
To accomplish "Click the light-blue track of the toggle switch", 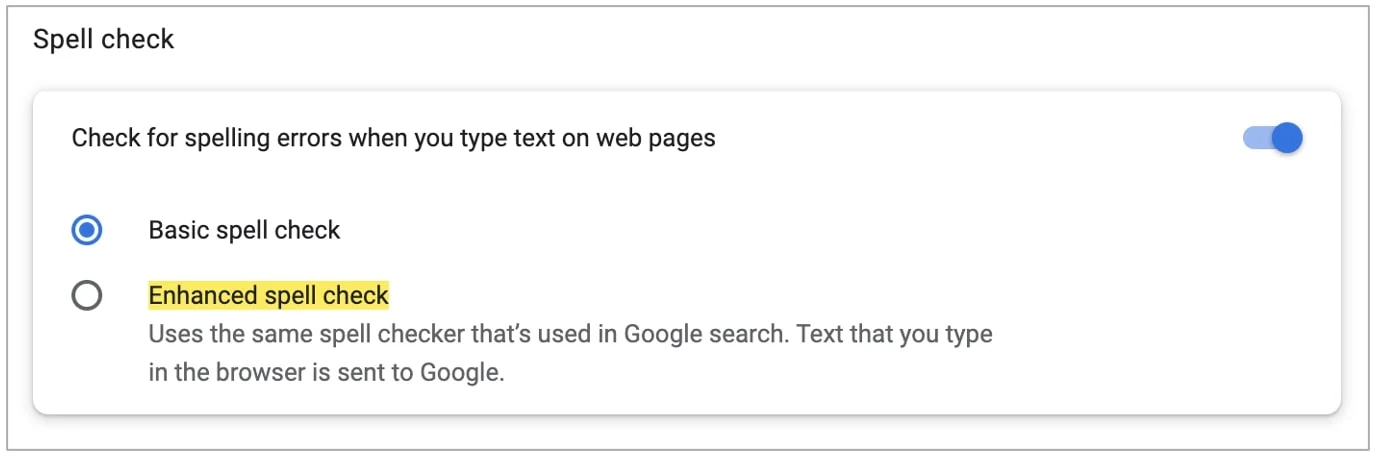I will click(x=1257, y=138).
